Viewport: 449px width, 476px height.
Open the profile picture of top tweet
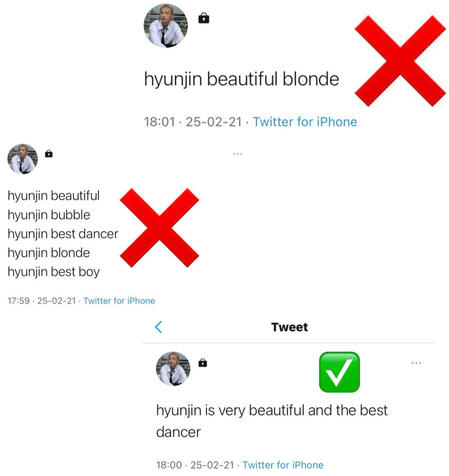[x=166, y=26]
